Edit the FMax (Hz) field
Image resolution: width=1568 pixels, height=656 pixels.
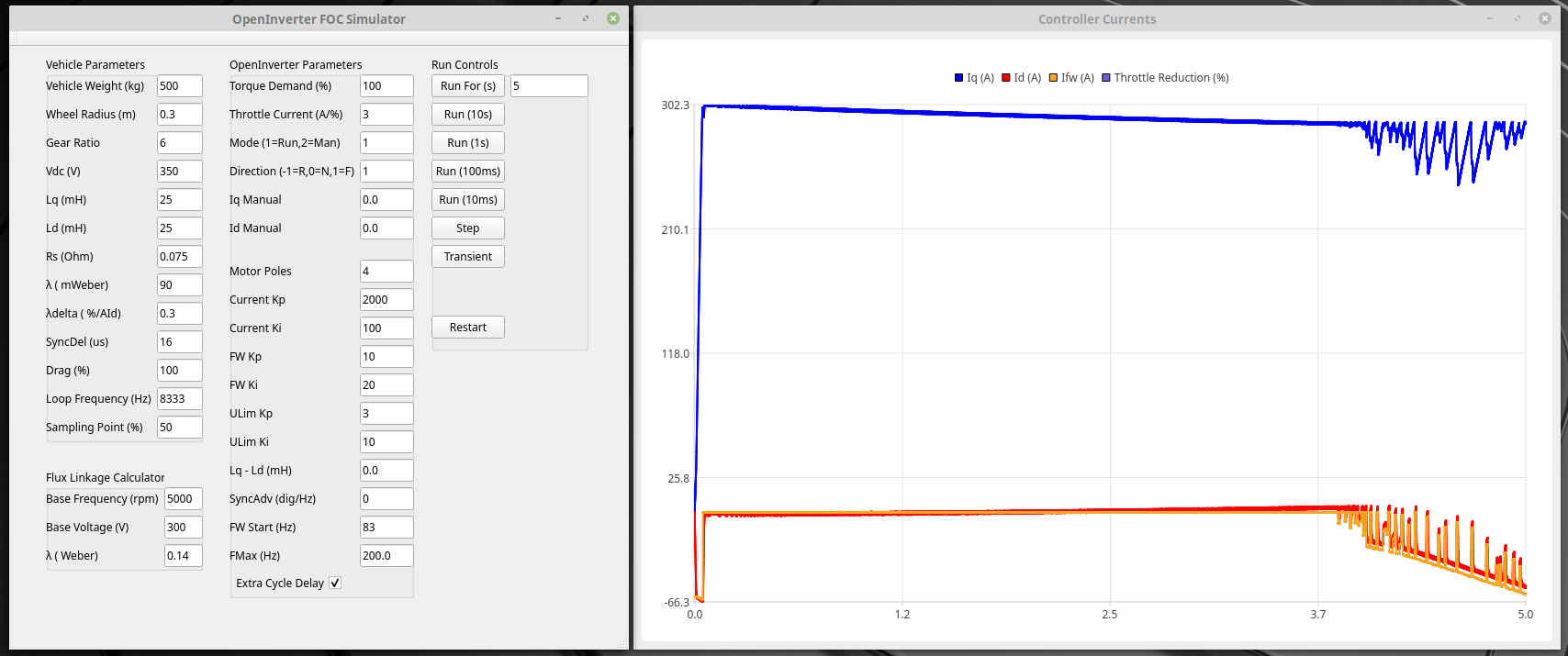click(x=386, y=556)
